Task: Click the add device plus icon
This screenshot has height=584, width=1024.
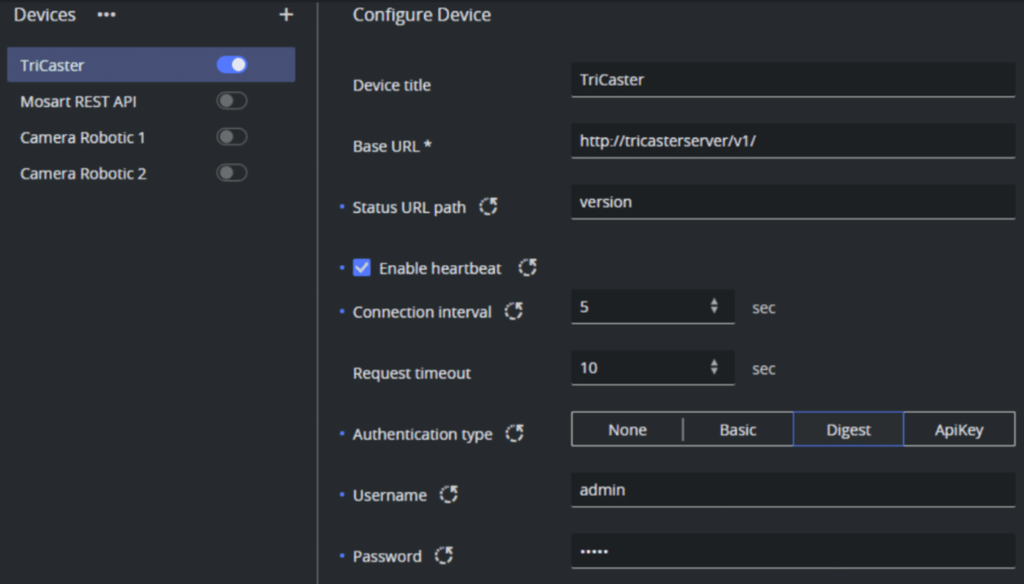Action: [x=286, y=15]
